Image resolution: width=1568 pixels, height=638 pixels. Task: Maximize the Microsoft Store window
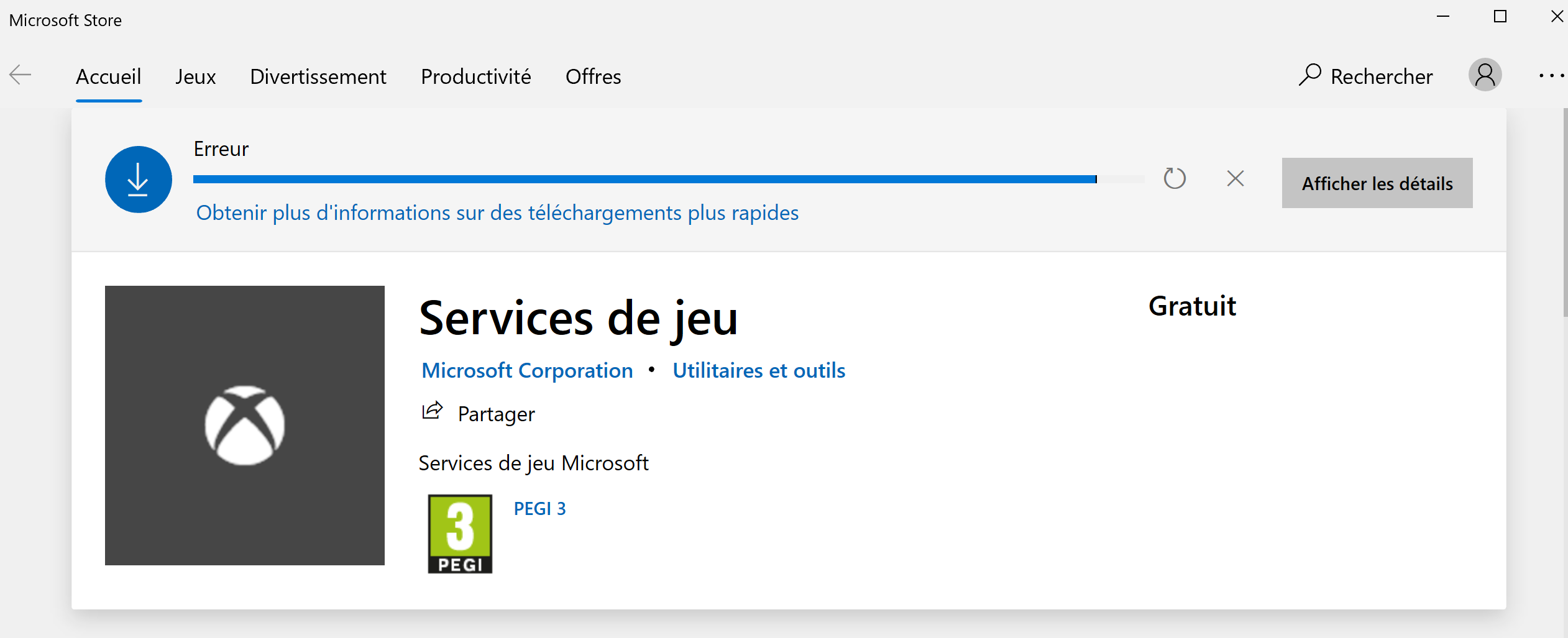coord(1500,17)
